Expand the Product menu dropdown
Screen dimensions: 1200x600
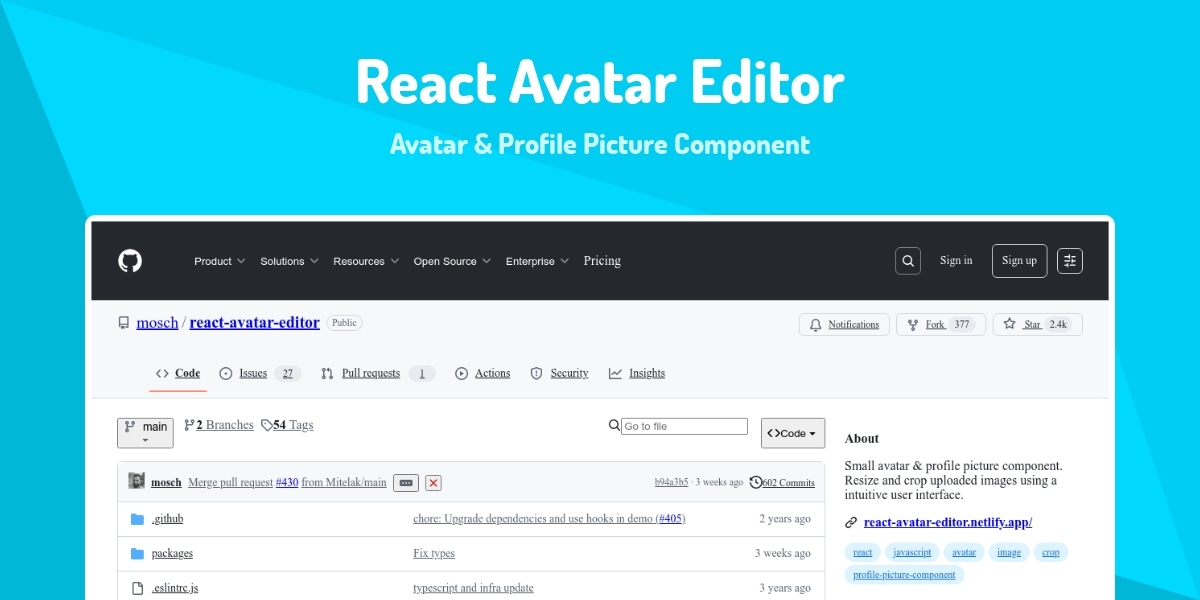[x=219, y=261]
